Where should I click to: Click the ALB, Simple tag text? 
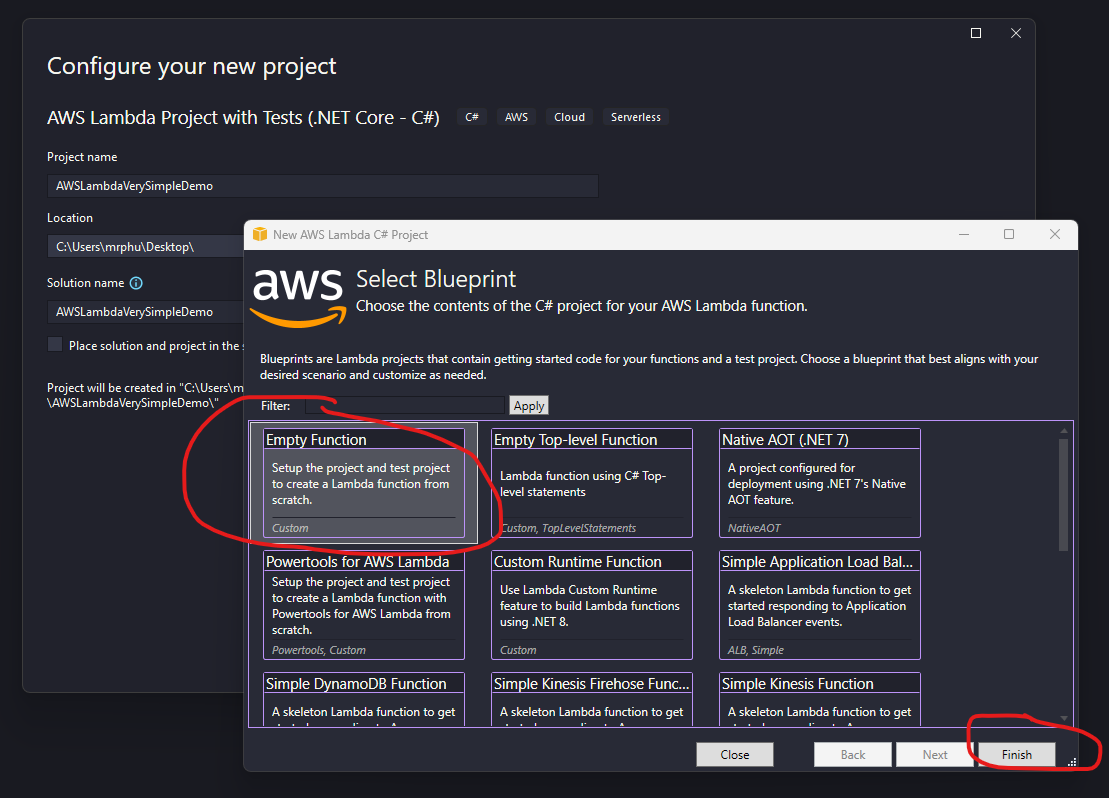pyautogui.click(x=755, y=650)
